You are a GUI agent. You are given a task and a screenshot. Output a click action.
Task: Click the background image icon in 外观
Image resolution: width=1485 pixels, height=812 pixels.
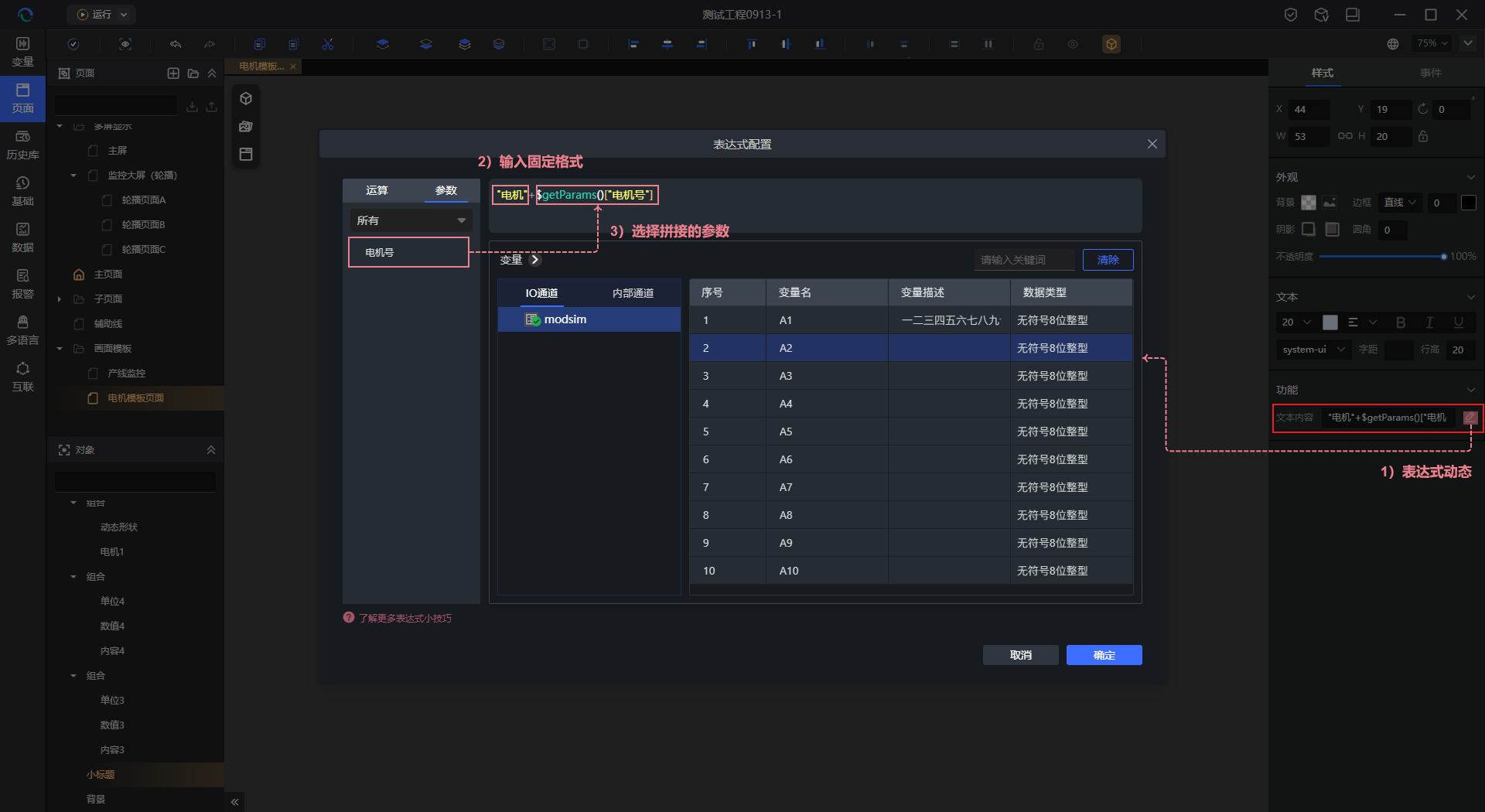click(x=1330, y=203)
